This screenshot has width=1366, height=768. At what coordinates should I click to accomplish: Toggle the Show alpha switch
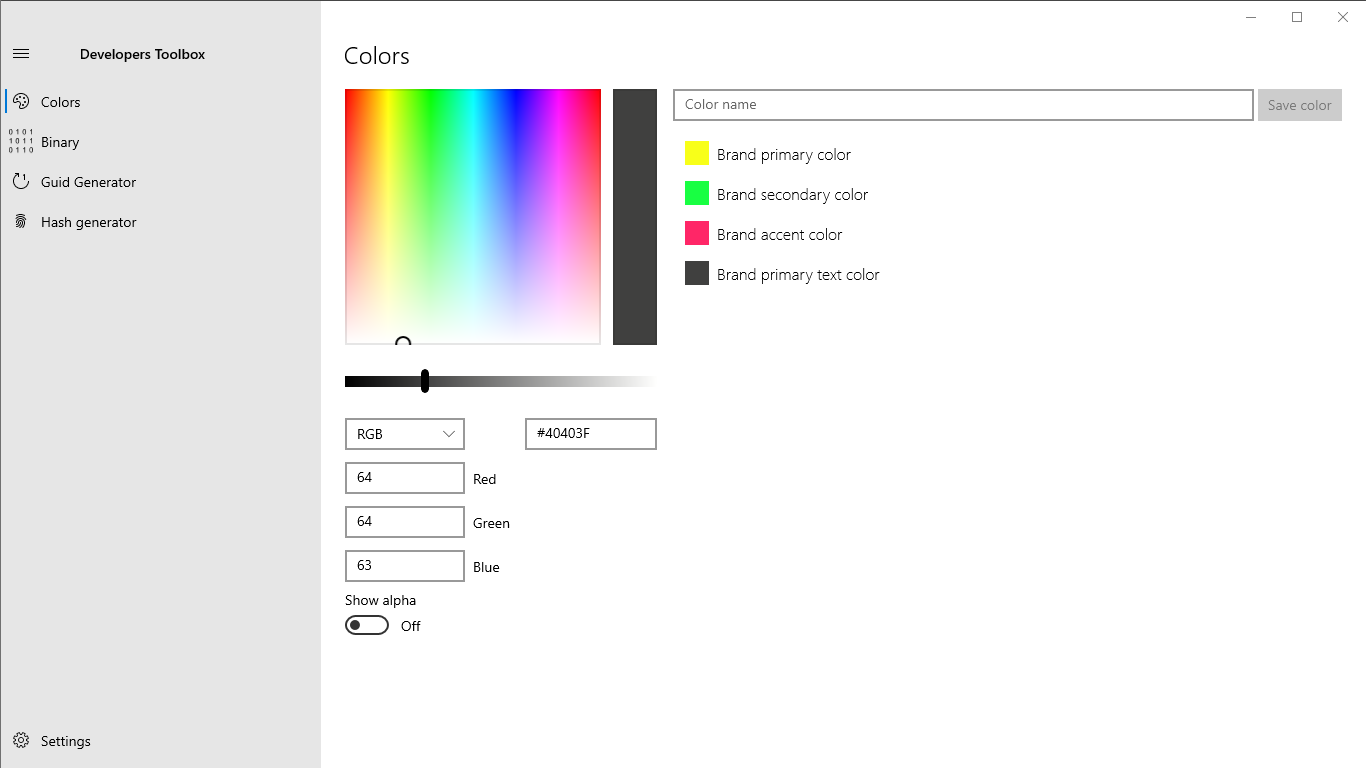pos(367,625)
